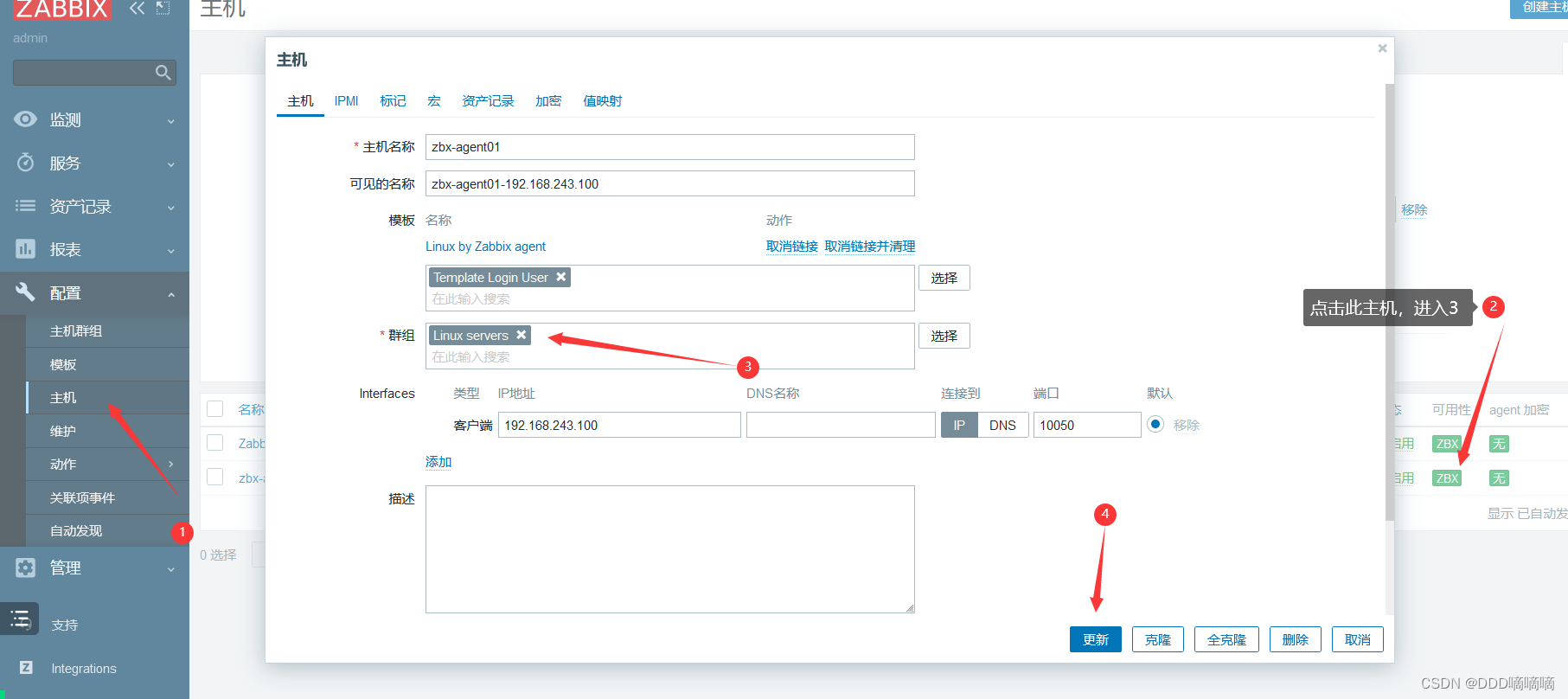Toggle kiosk mode icon beside the sidebar collapse arrows
Viewport: 1568px width, 699px height.
[163, 9]
